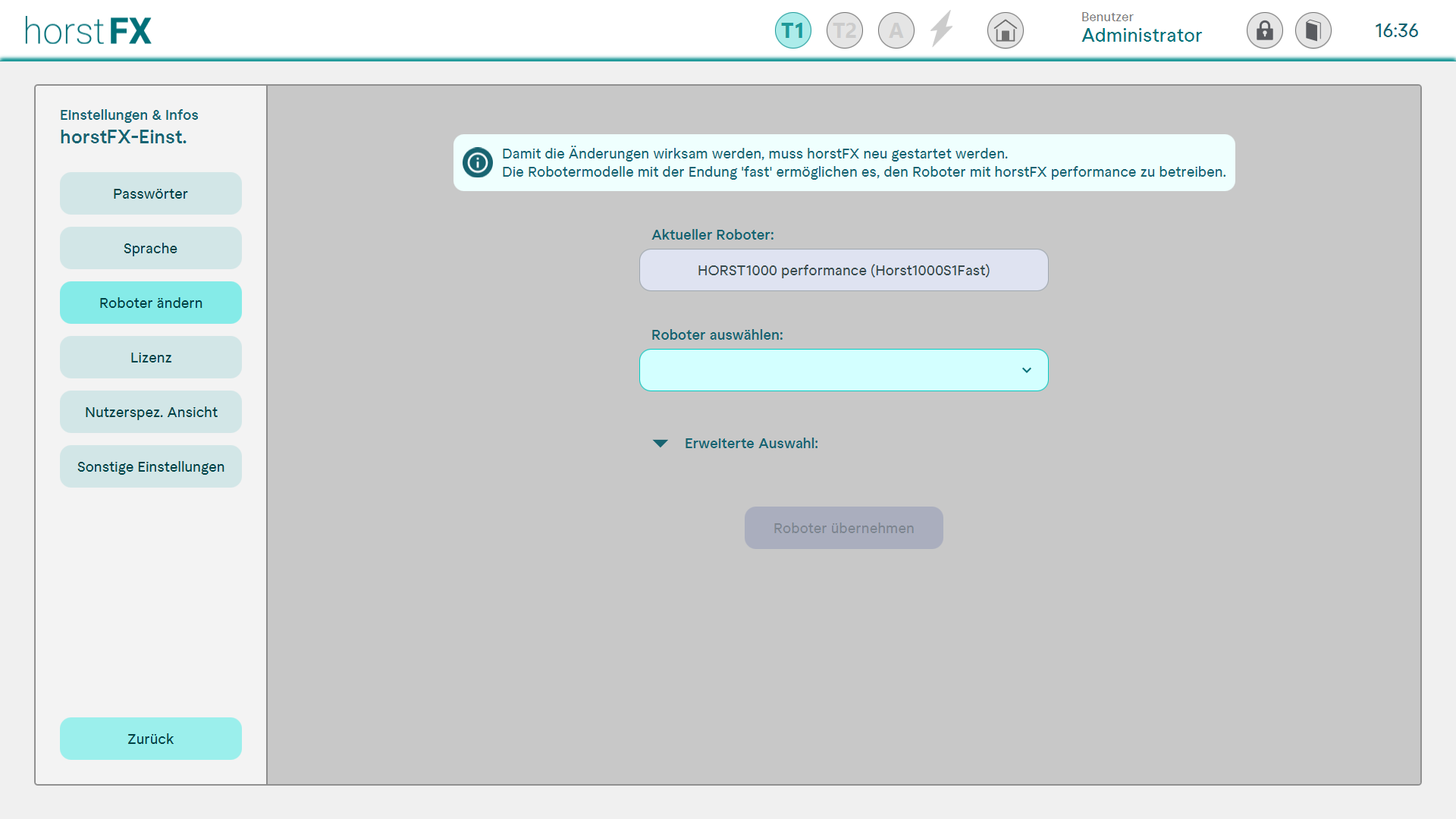This screenshot has height=819, width=1456.
Task: Open Nutzerspez. Ansicht settings
Action: [150, 412]
